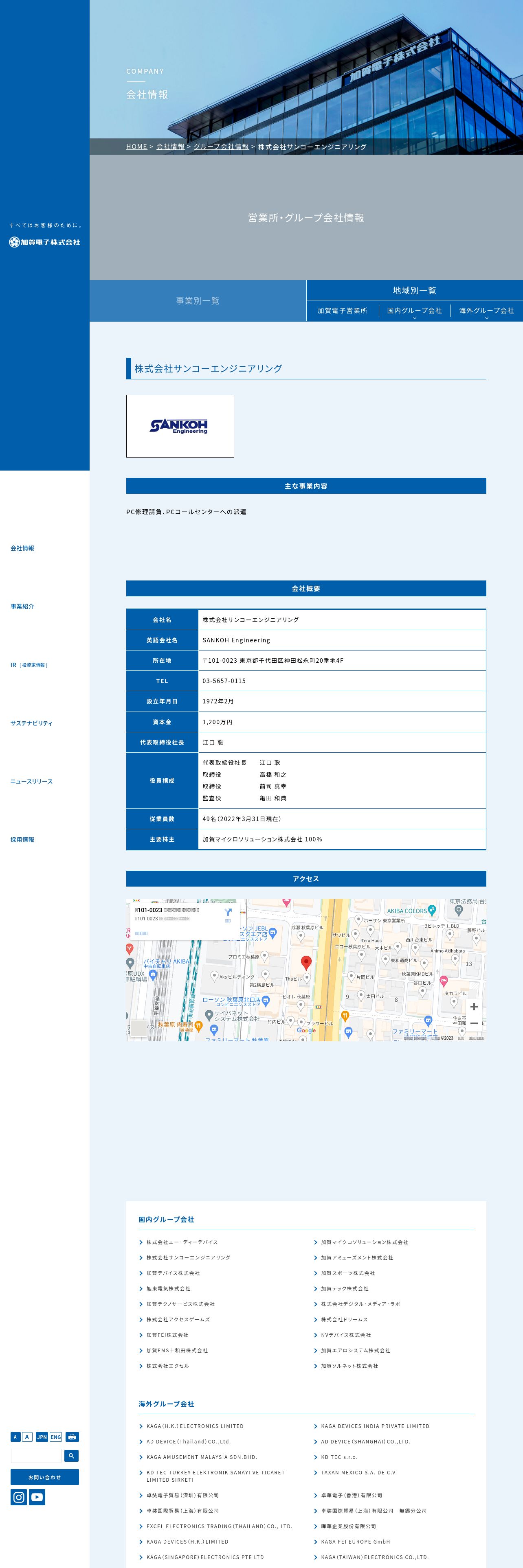Click the red location pin on map
Image resolution: width=523 pixels, height=1568 pixels.
[306, 962]
